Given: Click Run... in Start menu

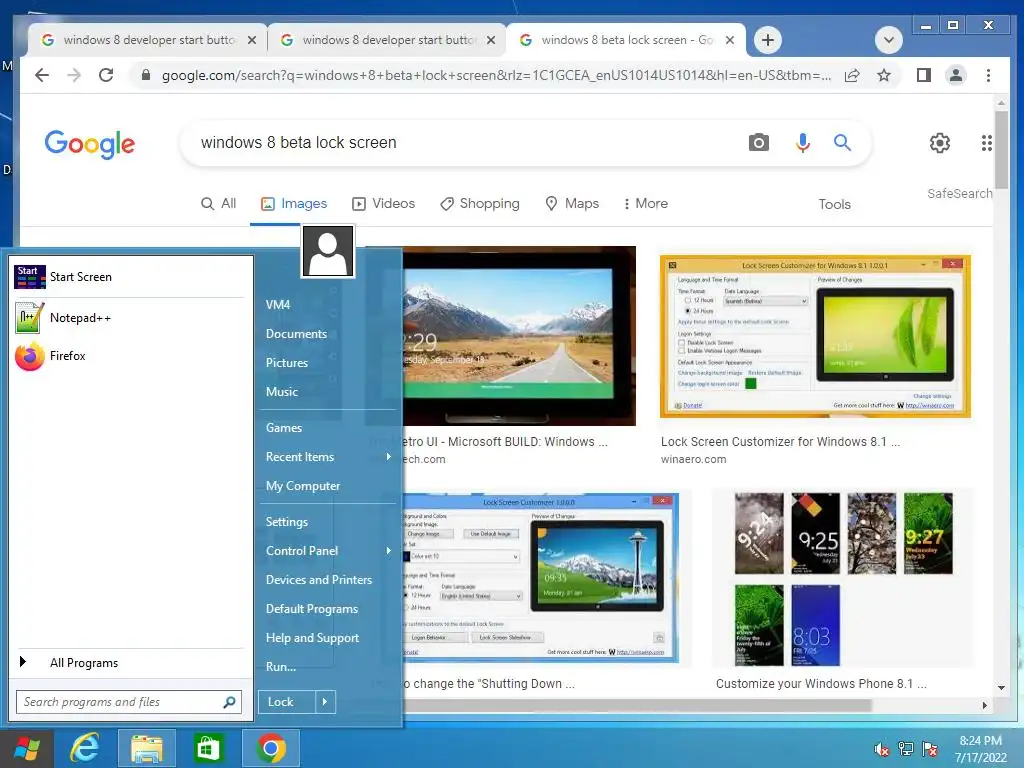Looking at the screenshot, I should (x=281, y=667).
